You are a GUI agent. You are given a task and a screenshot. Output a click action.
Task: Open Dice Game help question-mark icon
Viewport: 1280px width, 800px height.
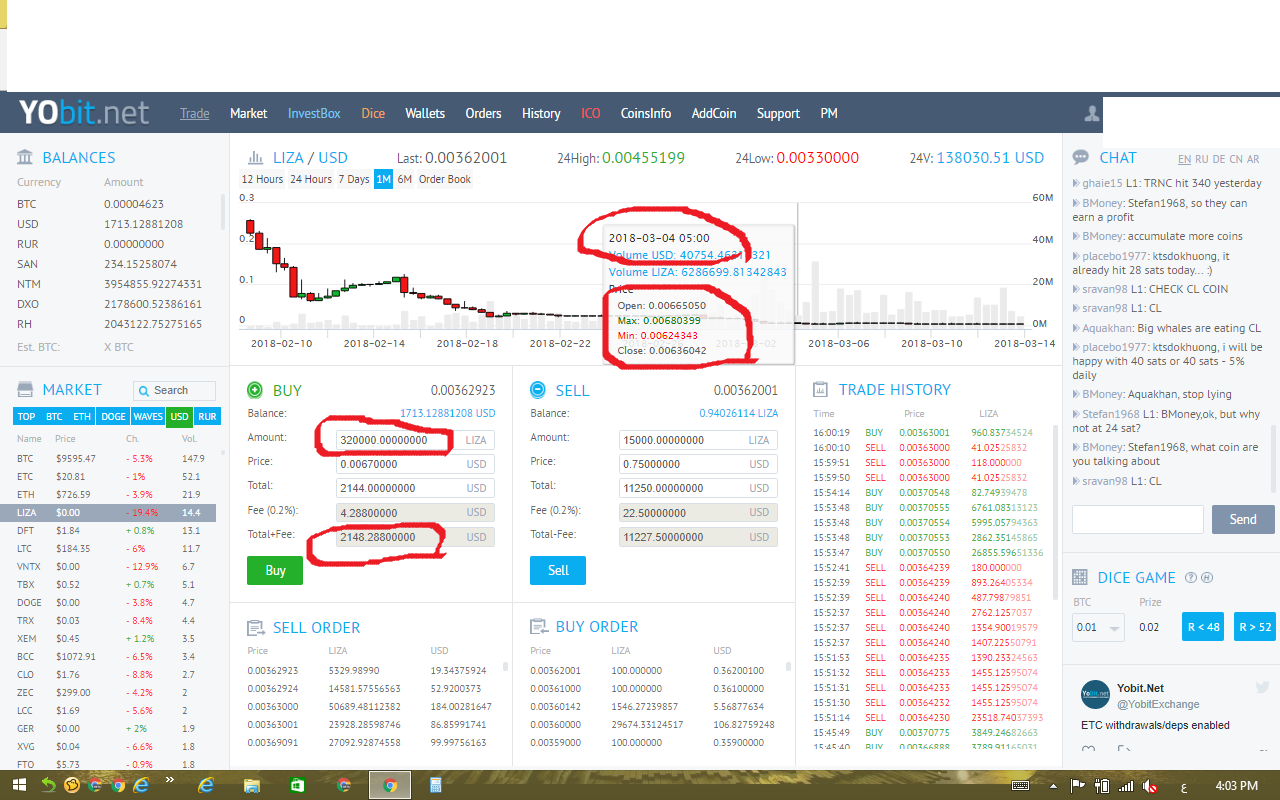1191,578
